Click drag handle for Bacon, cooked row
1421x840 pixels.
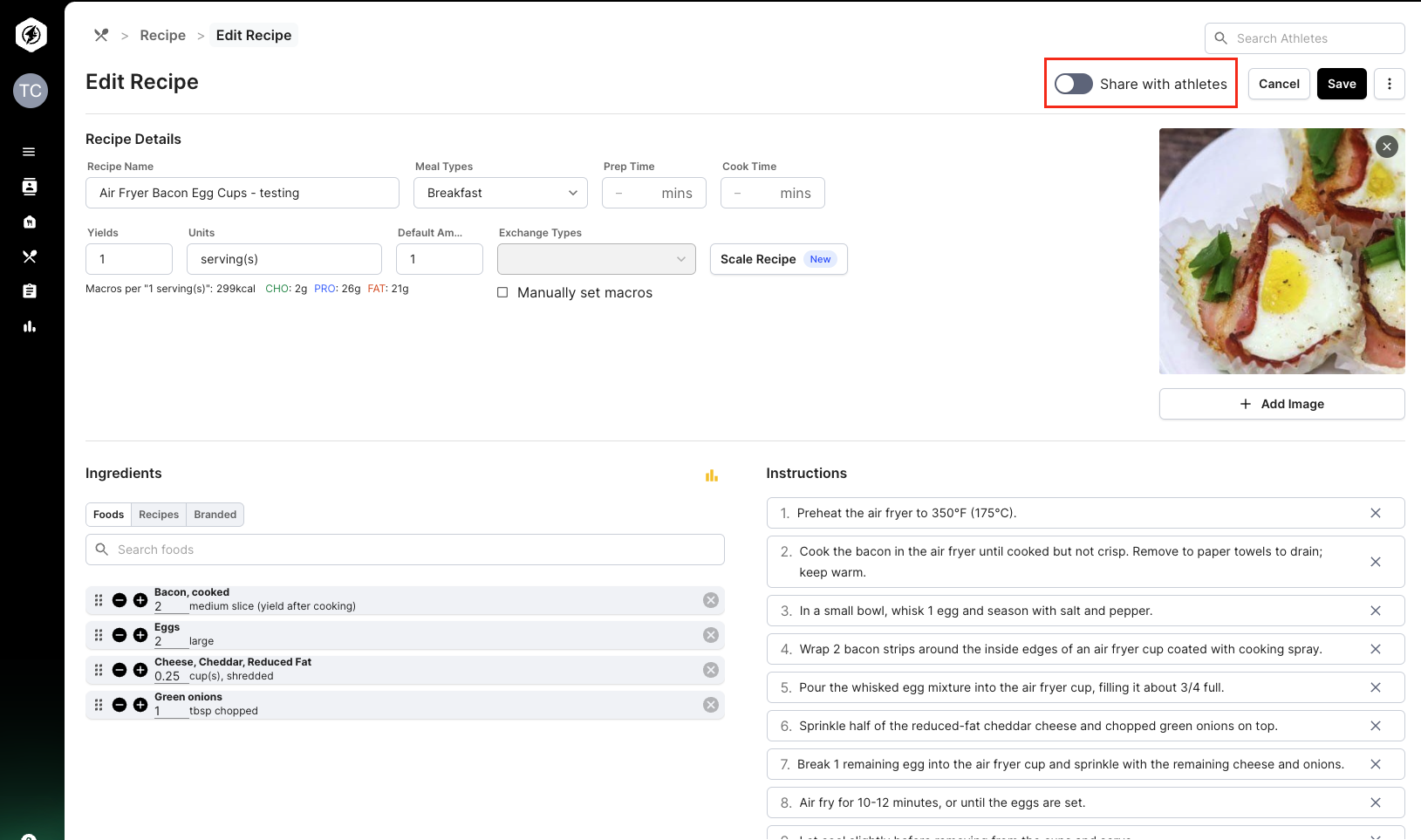tap(99, 600)
